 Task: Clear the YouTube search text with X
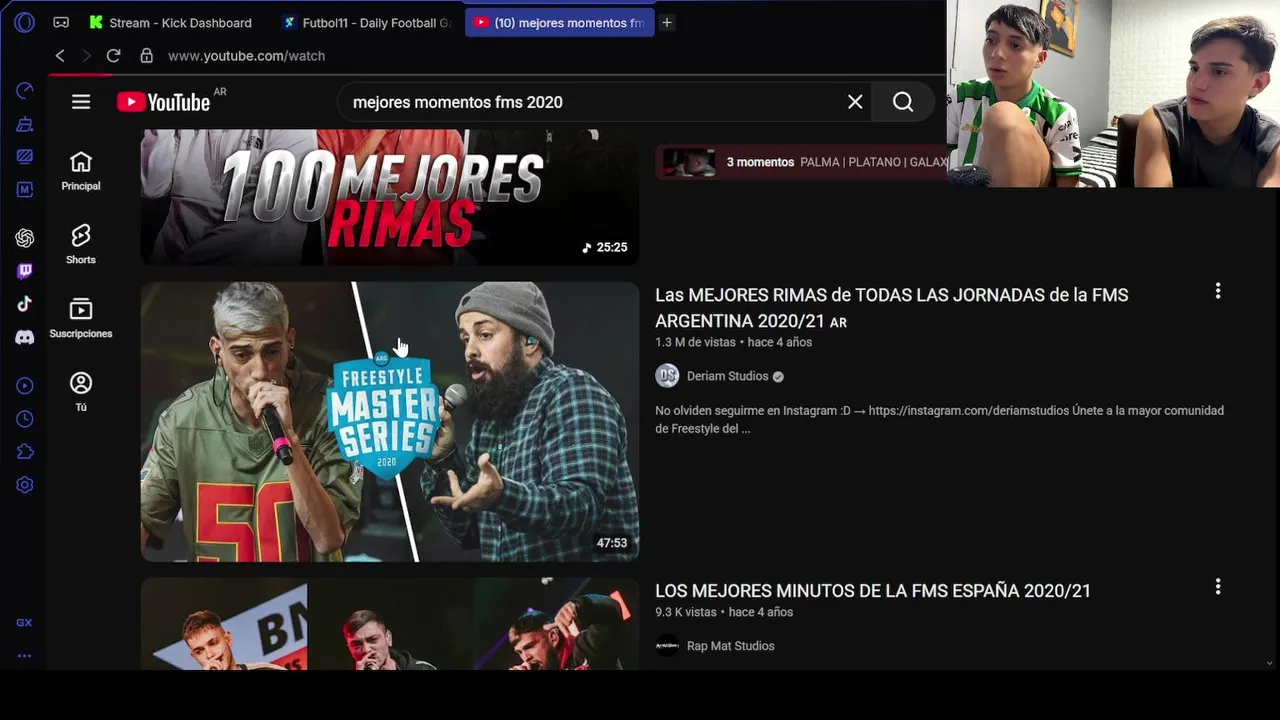click(x=855, y=102)
